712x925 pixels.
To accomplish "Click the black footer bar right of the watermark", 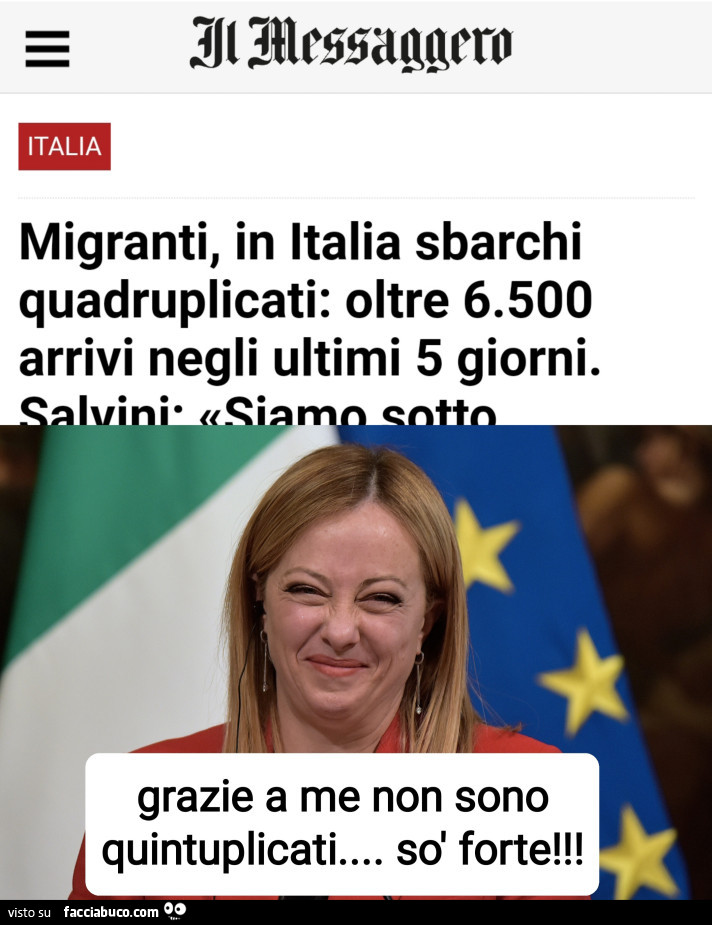I will 448,913.
